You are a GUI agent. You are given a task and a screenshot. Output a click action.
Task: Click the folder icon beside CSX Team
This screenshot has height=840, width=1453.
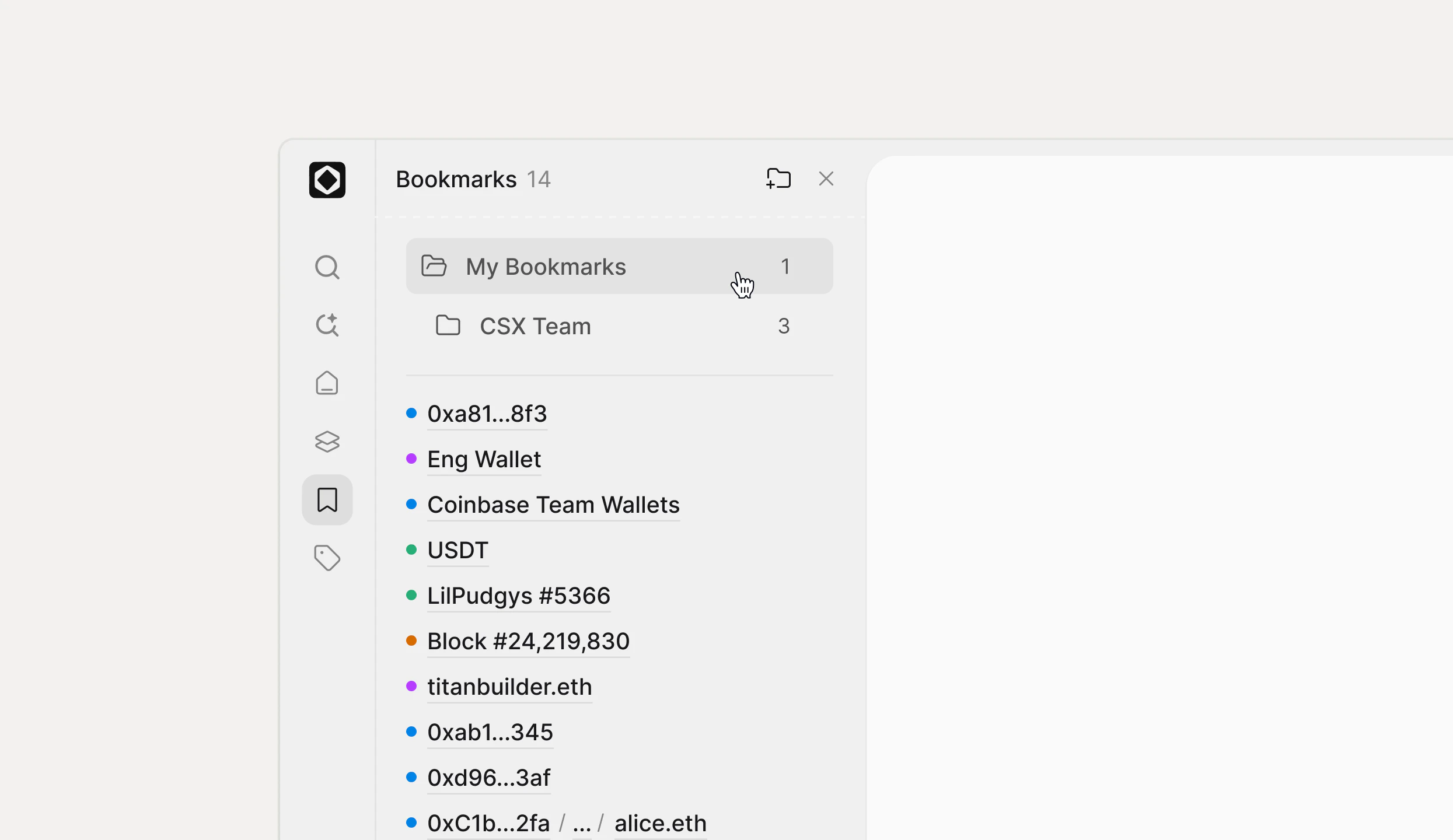coord(448,325)
